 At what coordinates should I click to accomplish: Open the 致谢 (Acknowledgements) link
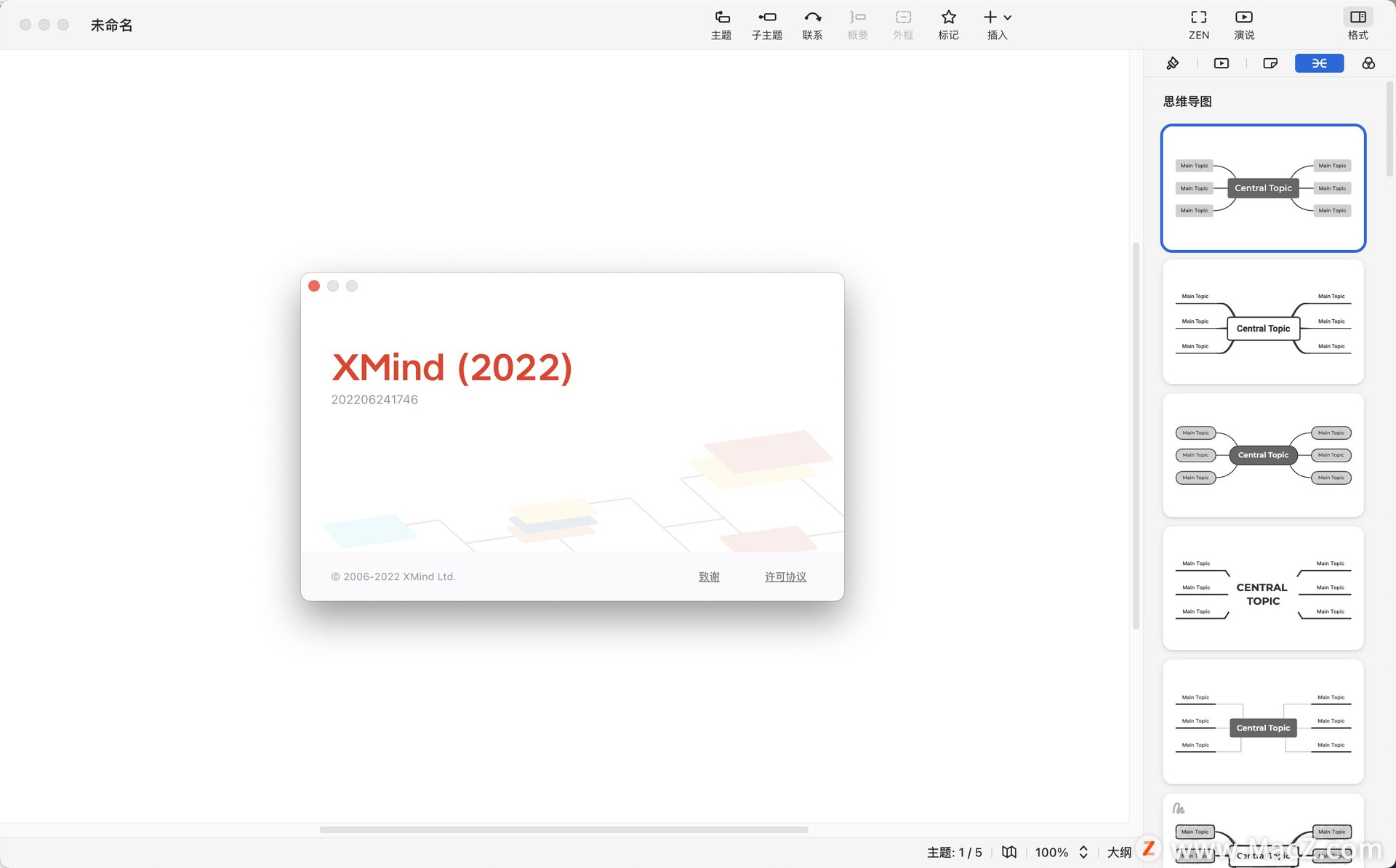click(709, 576)
